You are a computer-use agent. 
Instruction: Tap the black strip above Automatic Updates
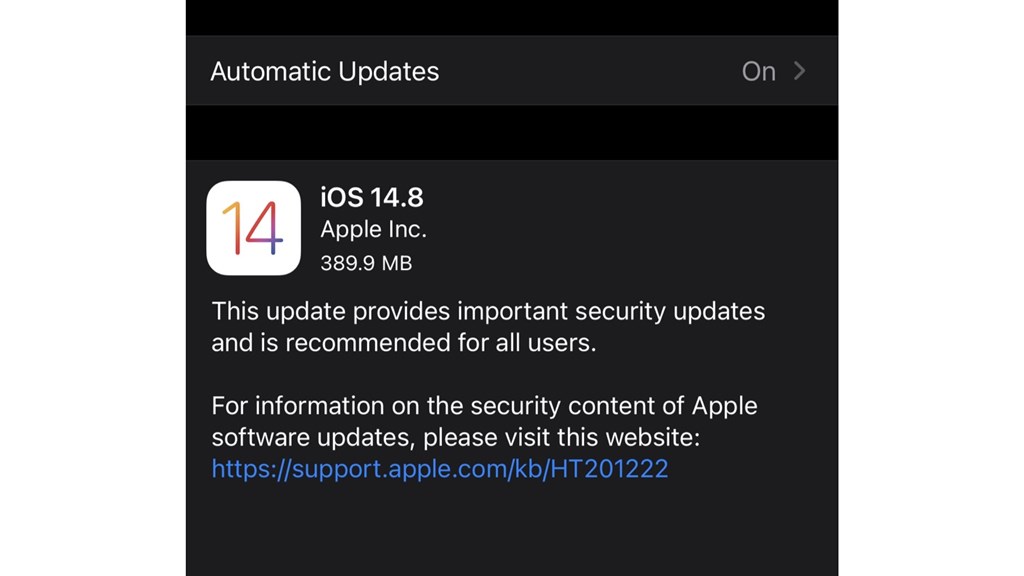tap(511, 17)
